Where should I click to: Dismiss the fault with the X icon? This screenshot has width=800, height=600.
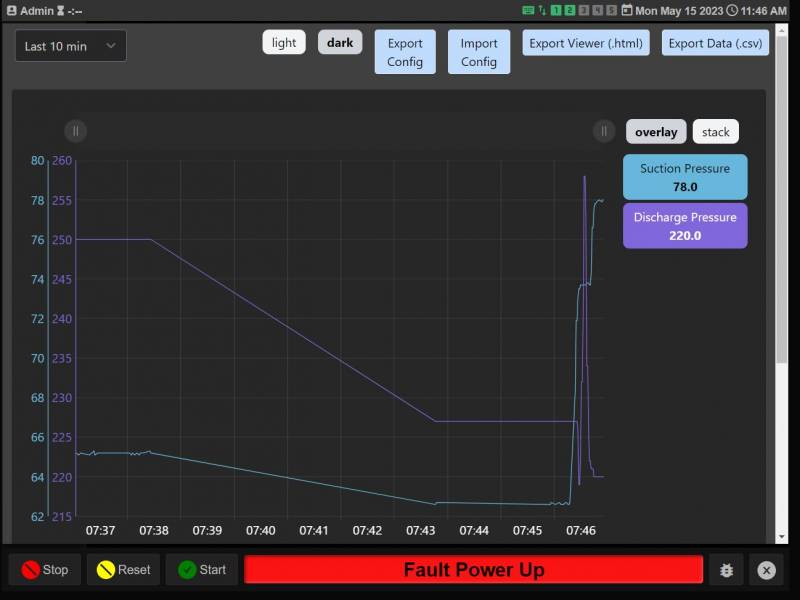pyautogui.click(x=766, y=570)
